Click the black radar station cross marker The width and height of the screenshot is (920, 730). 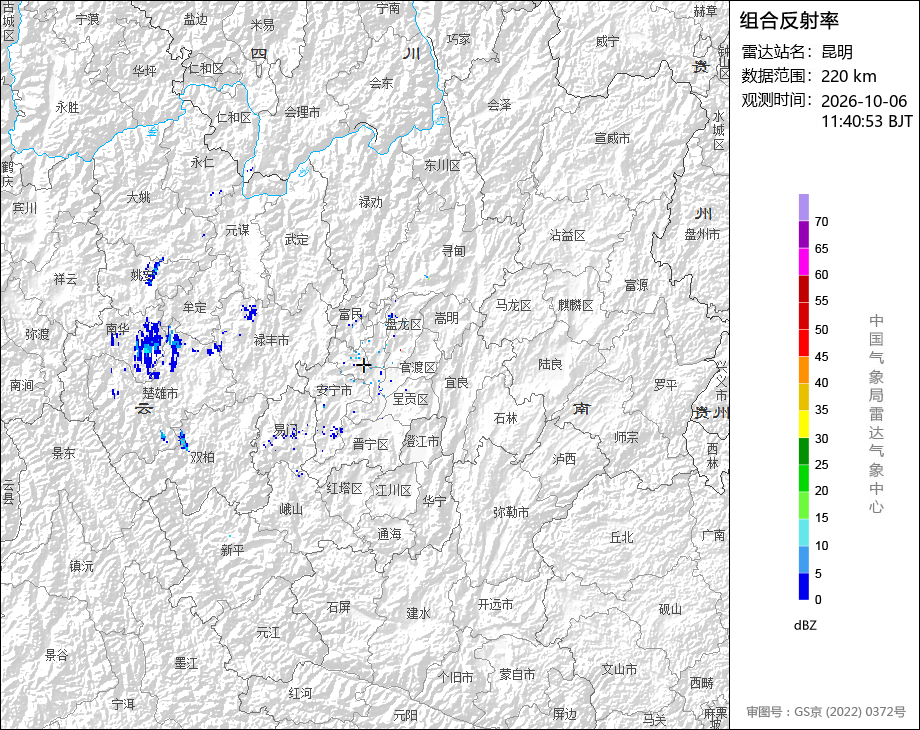[x=363, y=366]
